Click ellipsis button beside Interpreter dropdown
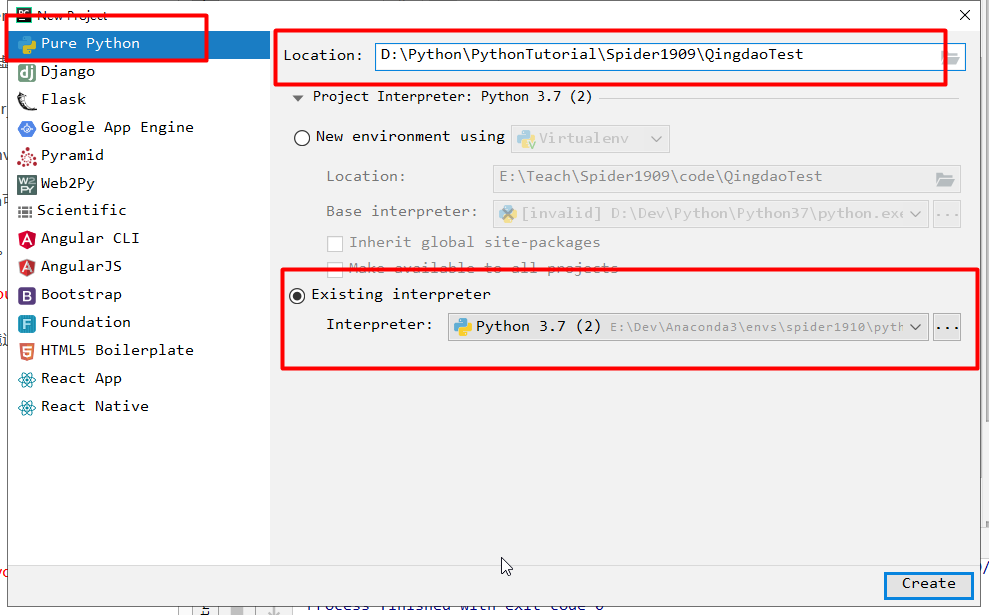Image resolution: width=989 pixels, height=615 pixels. point(947,327)
